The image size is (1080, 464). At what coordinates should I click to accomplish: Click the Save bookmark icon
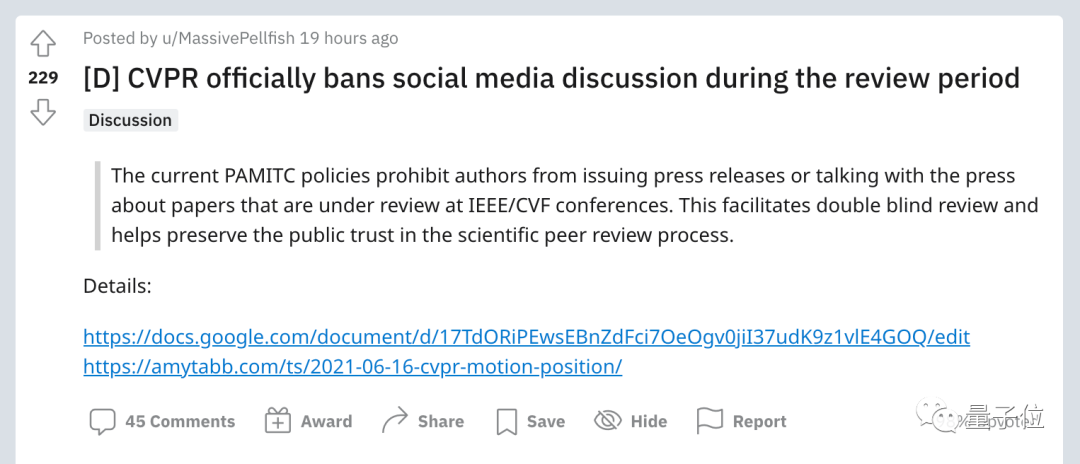click(x=507, y=421)
